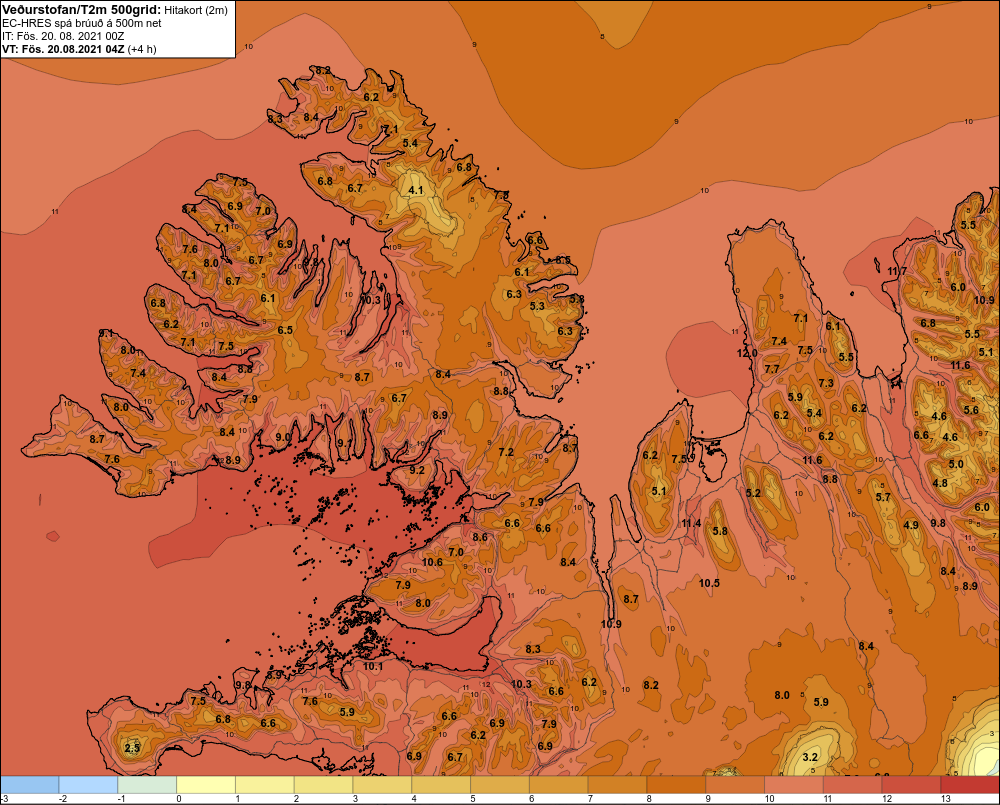Viewport: 1000px width, 805px height.
Task: Pick the light blue swatch between -2 and -1
Action: [88, 785]
